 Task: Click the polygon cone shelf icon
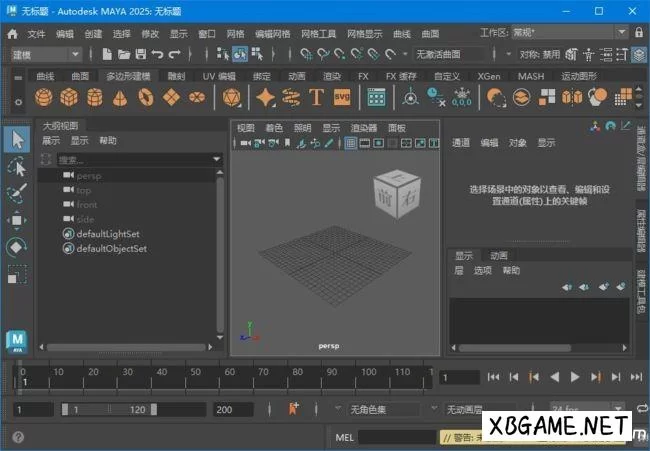pos(119,97)
